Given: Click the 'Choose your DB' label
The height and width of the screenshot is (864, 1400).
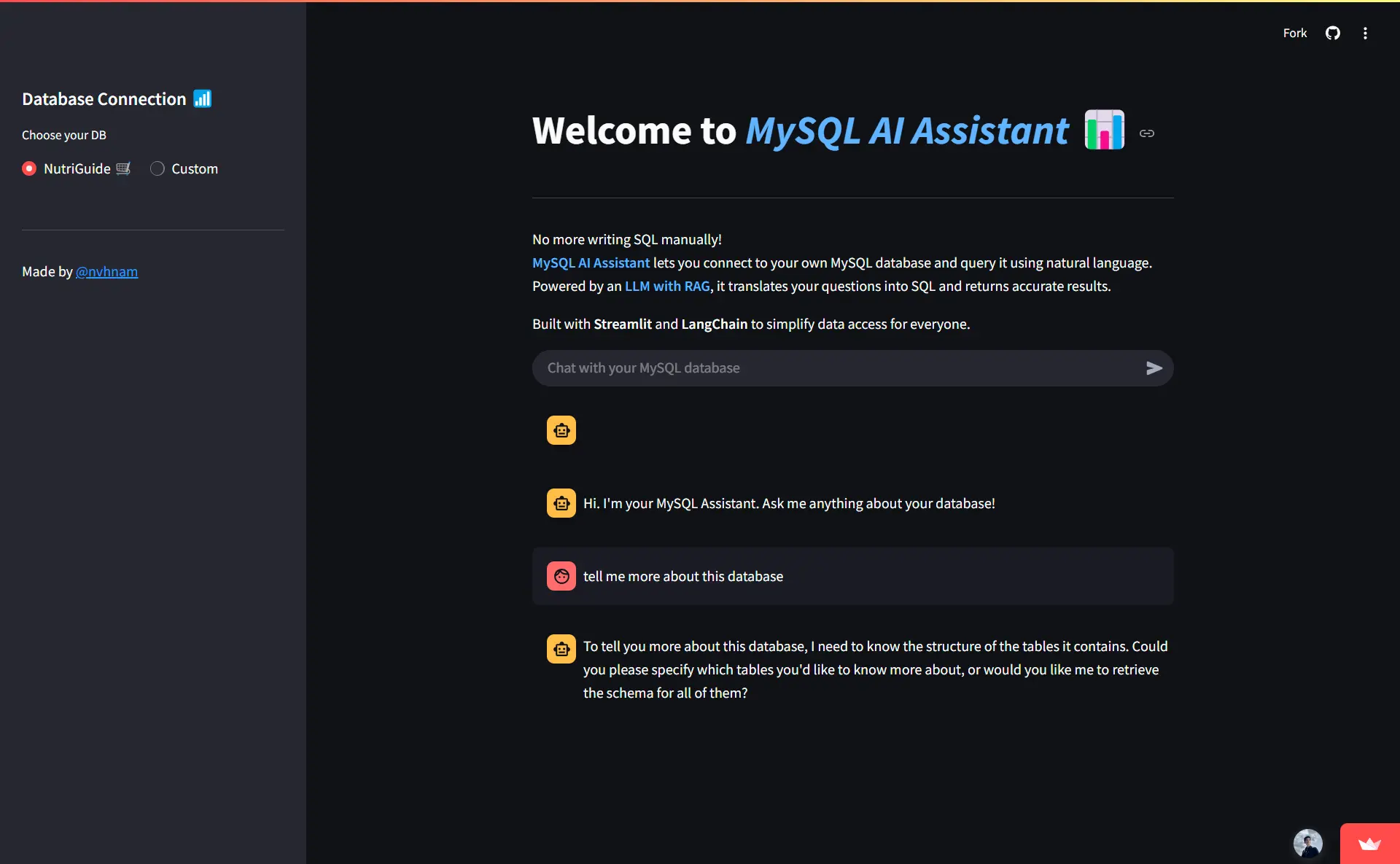Looking at the screenshot, I should pyautogui.click(x=64, y=135).
